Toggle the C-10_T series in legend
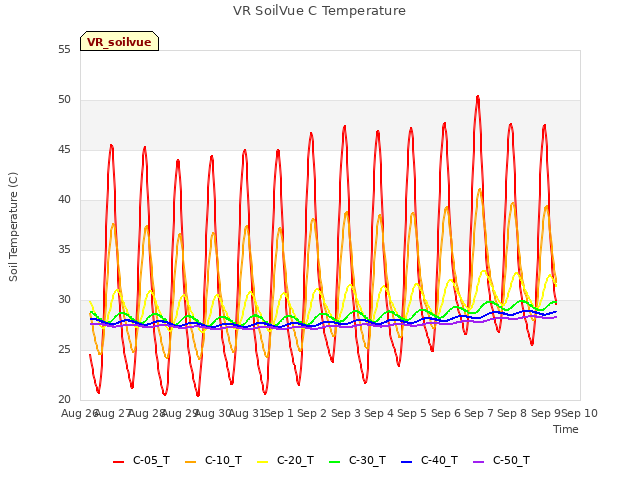Screen dimensions: 640x480 point(213,460)
